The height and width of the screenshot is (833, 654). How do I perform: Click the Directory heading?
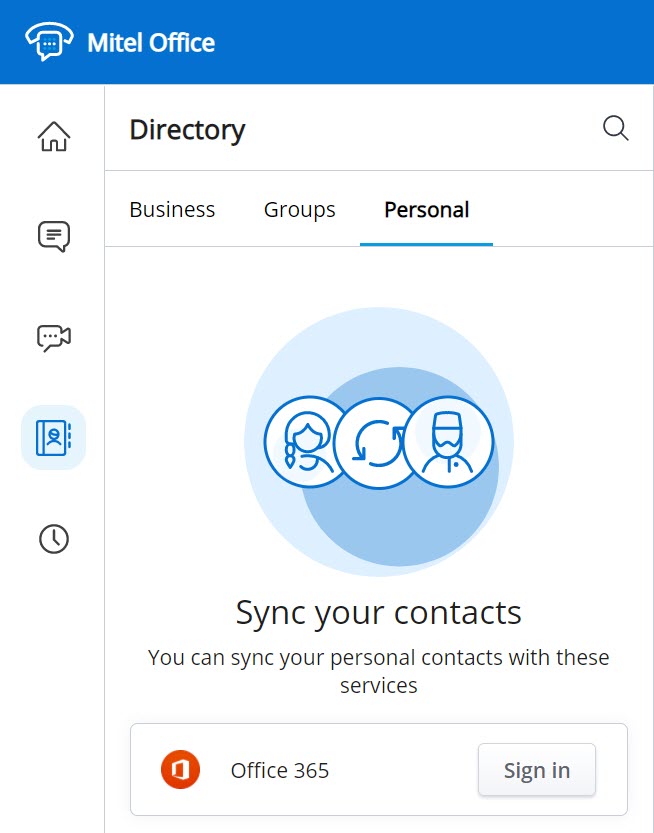click(x=187, y=130)
